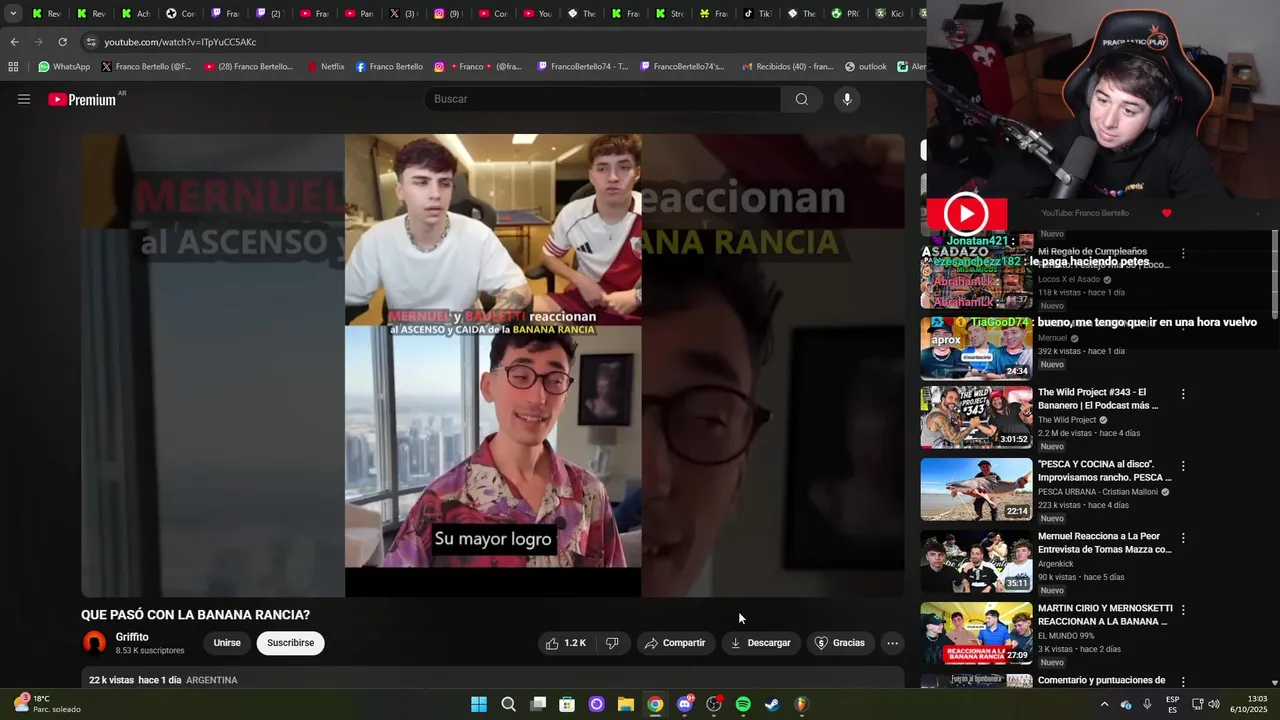Open Griffito channel name link
Image resolution: width=1280 pixels, height=720 pixels.
click(132, 637)
